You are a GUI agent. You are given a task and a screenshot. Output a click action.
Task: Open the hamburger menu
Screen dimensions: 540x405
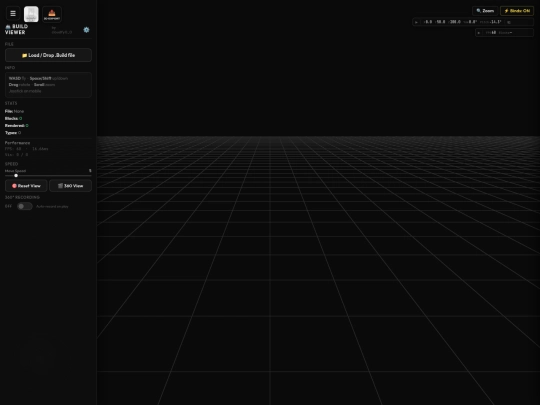tap(13, 14)
